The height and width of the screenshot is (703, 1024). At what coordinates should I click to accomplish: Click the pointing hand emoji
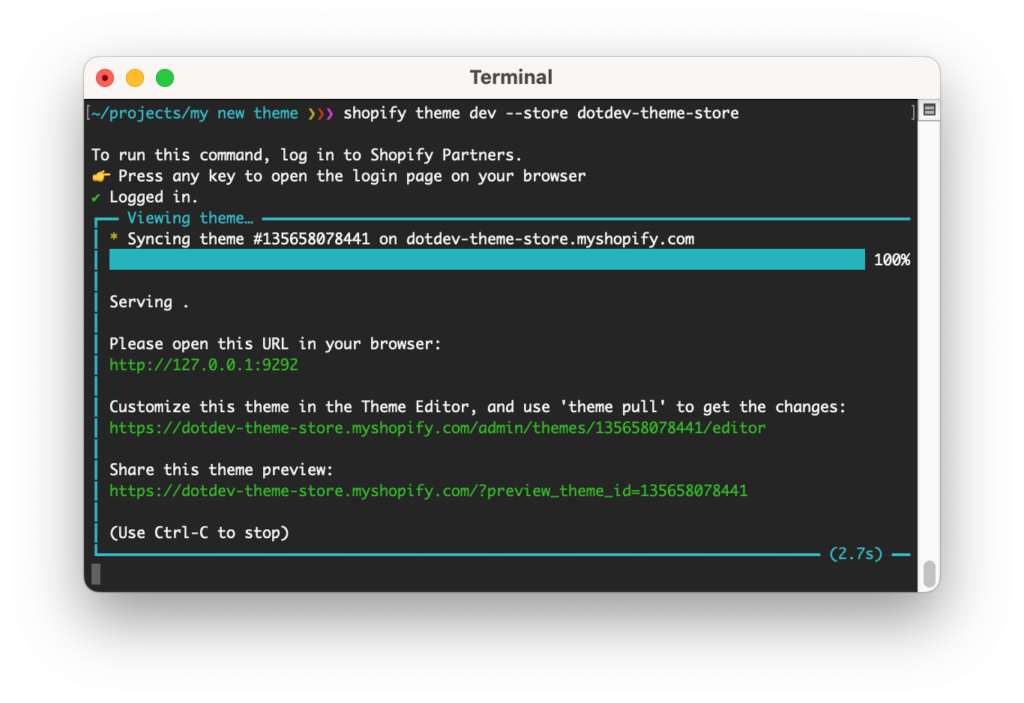click(101, 176)
